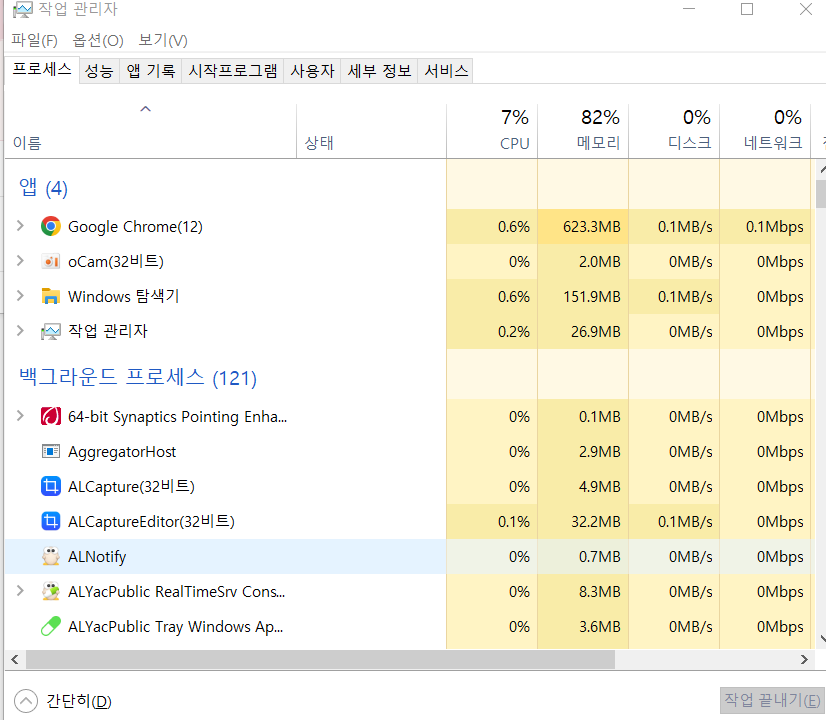Click the AggregatorHost icon
The height and width of the screenshot is (720, 826).
click(51, 451)
